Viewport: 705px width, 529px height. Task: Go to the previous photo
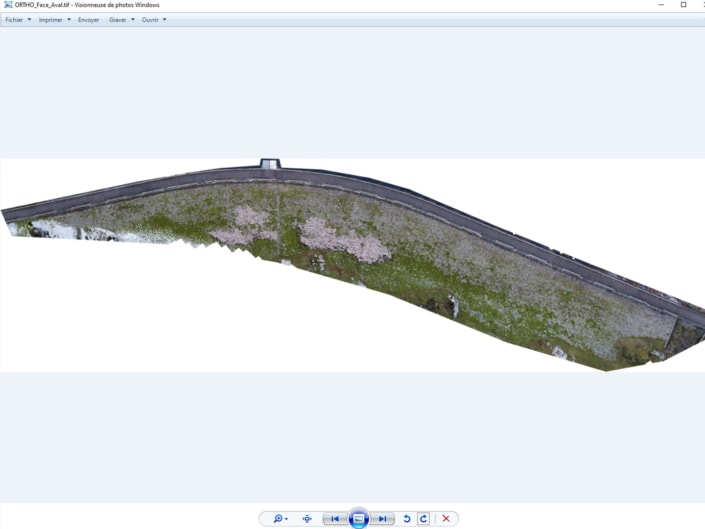pyautogui.click(x=335, y=519)
